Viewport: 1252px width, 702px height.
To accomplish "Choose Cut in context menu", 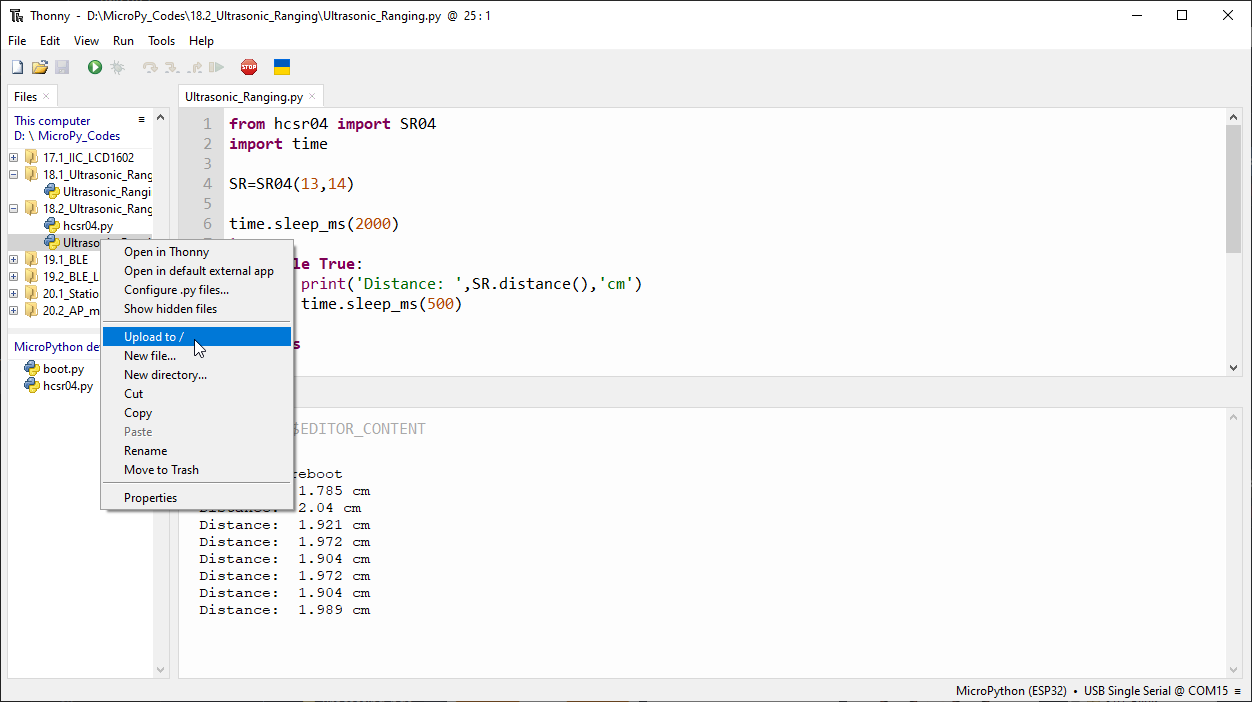I will (197, 394).
